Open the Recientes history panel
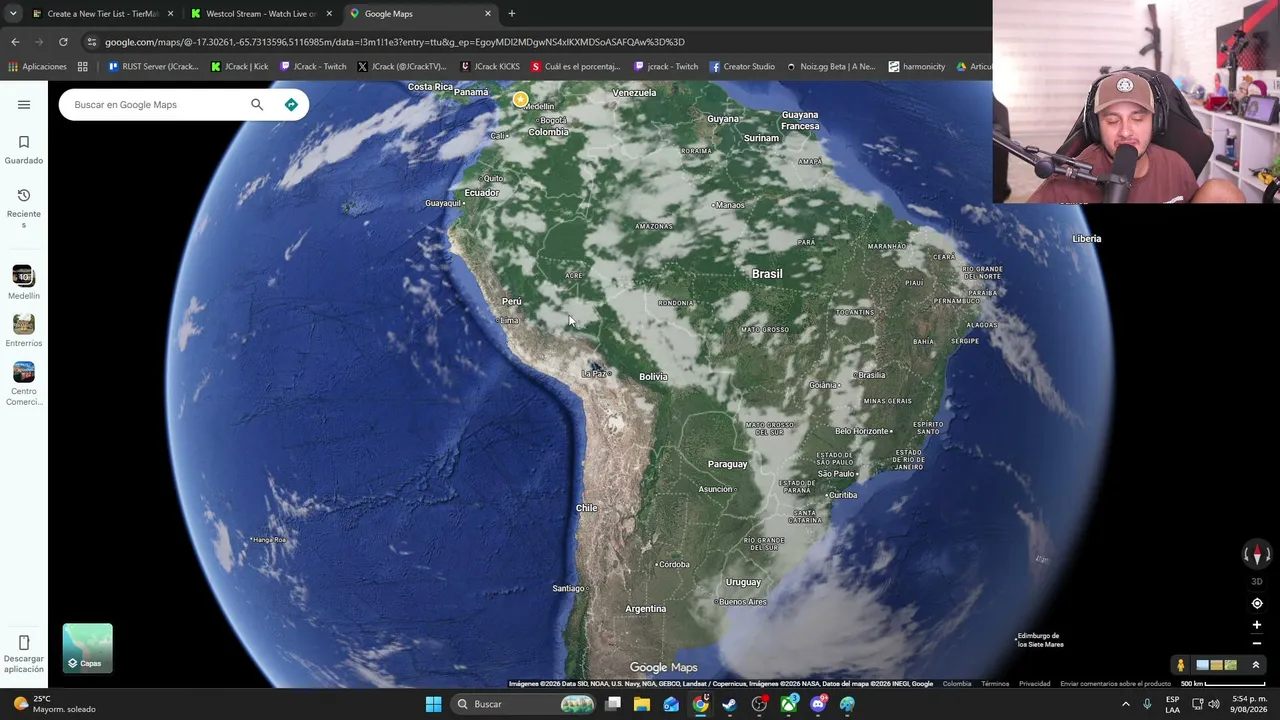The width and height of the screenshot is (1280, 720). pyautogui.click(x=24, y=208)
